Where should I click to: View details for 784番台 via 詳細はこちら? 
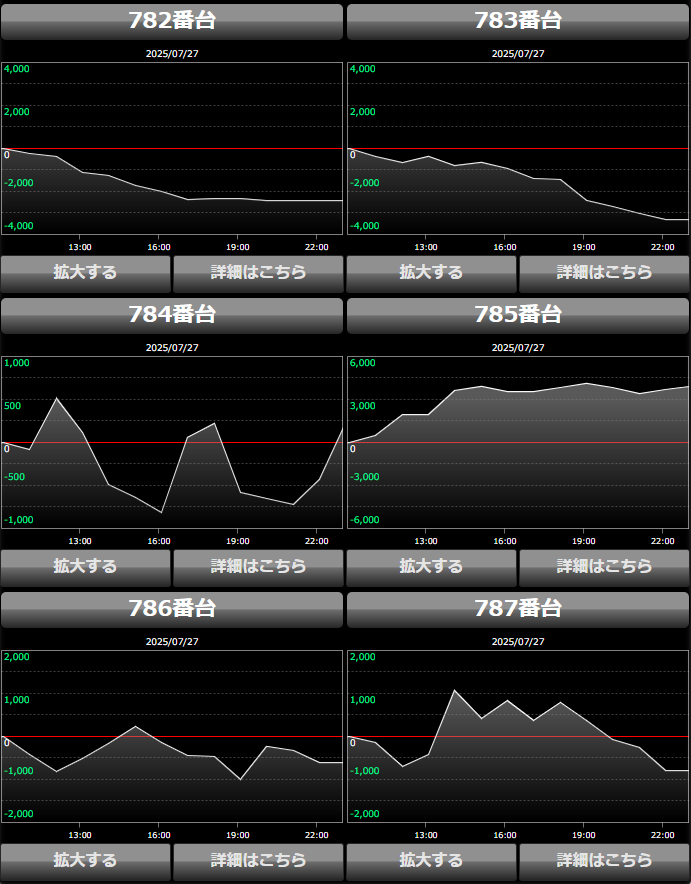[x=258, y=568]
